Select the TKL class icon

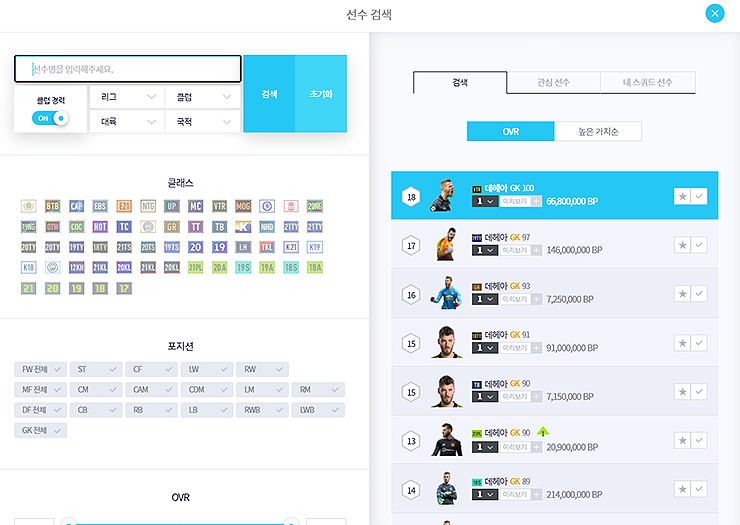[x=267, y=247]
